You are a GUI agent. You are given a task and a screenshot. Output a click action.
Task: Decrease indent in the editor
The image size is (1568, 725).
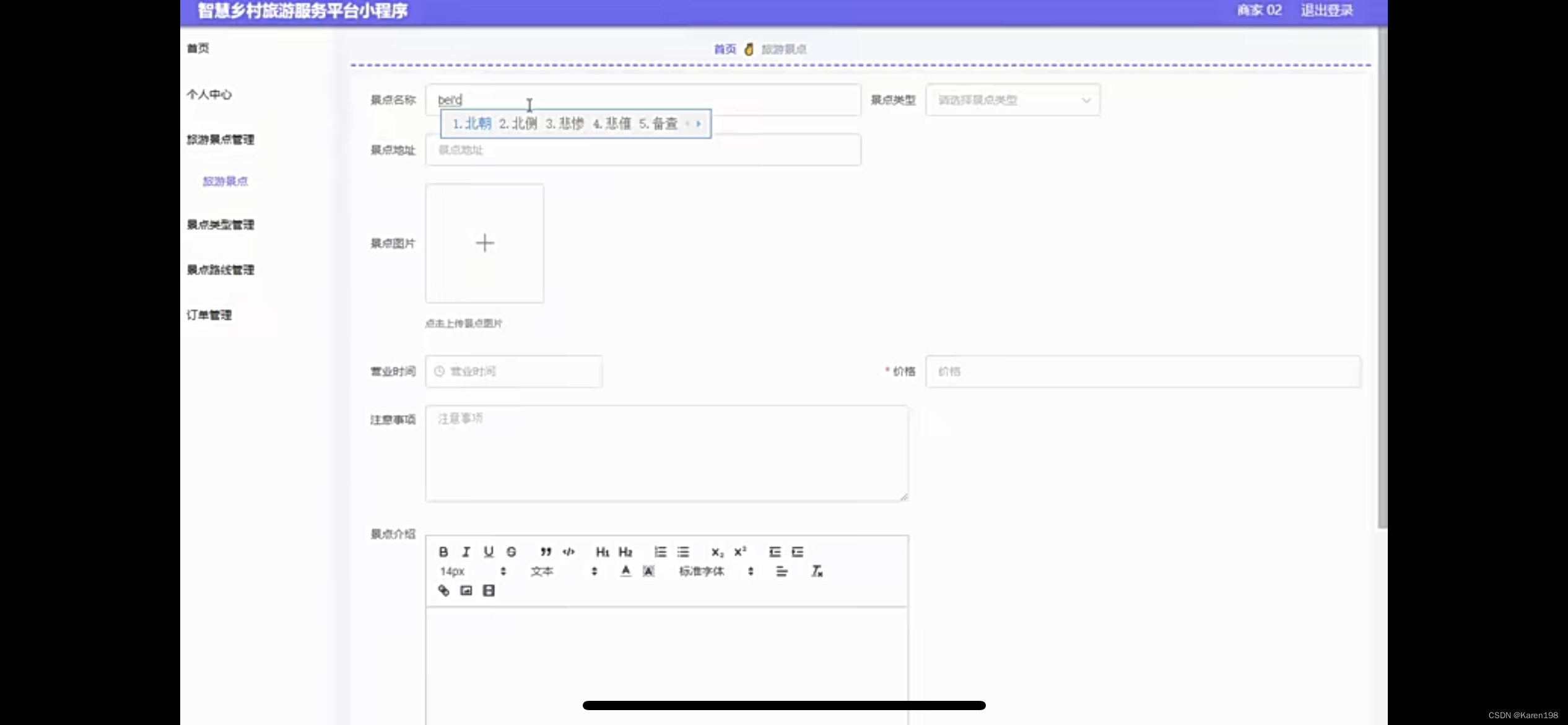click(x=775, y=551)
